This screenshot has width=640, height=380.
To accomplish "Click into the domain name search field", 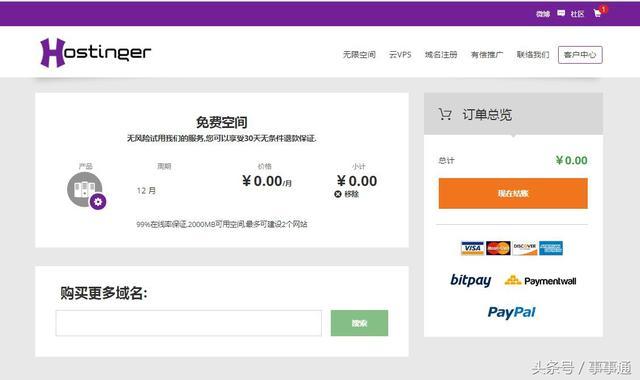I will (x=189, y=323).
